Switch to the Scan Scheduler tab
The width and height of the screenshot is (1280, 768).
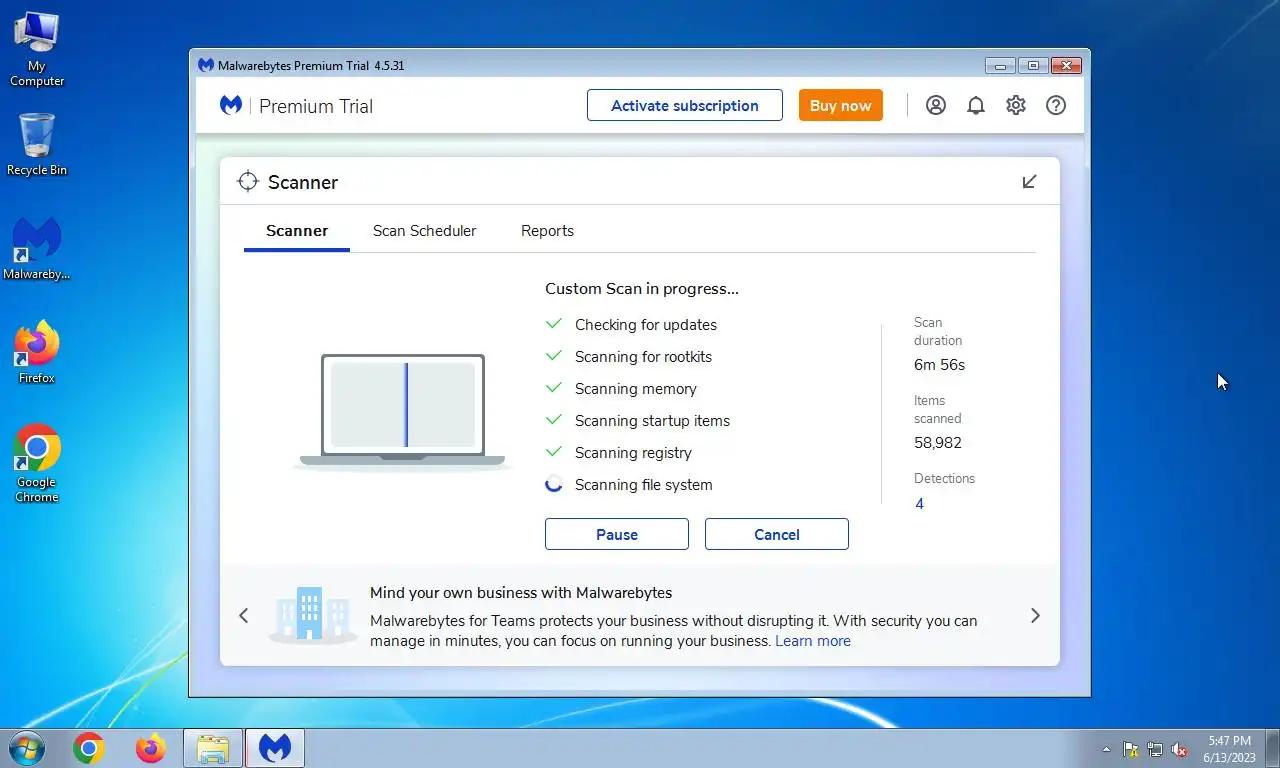(424, 231)
